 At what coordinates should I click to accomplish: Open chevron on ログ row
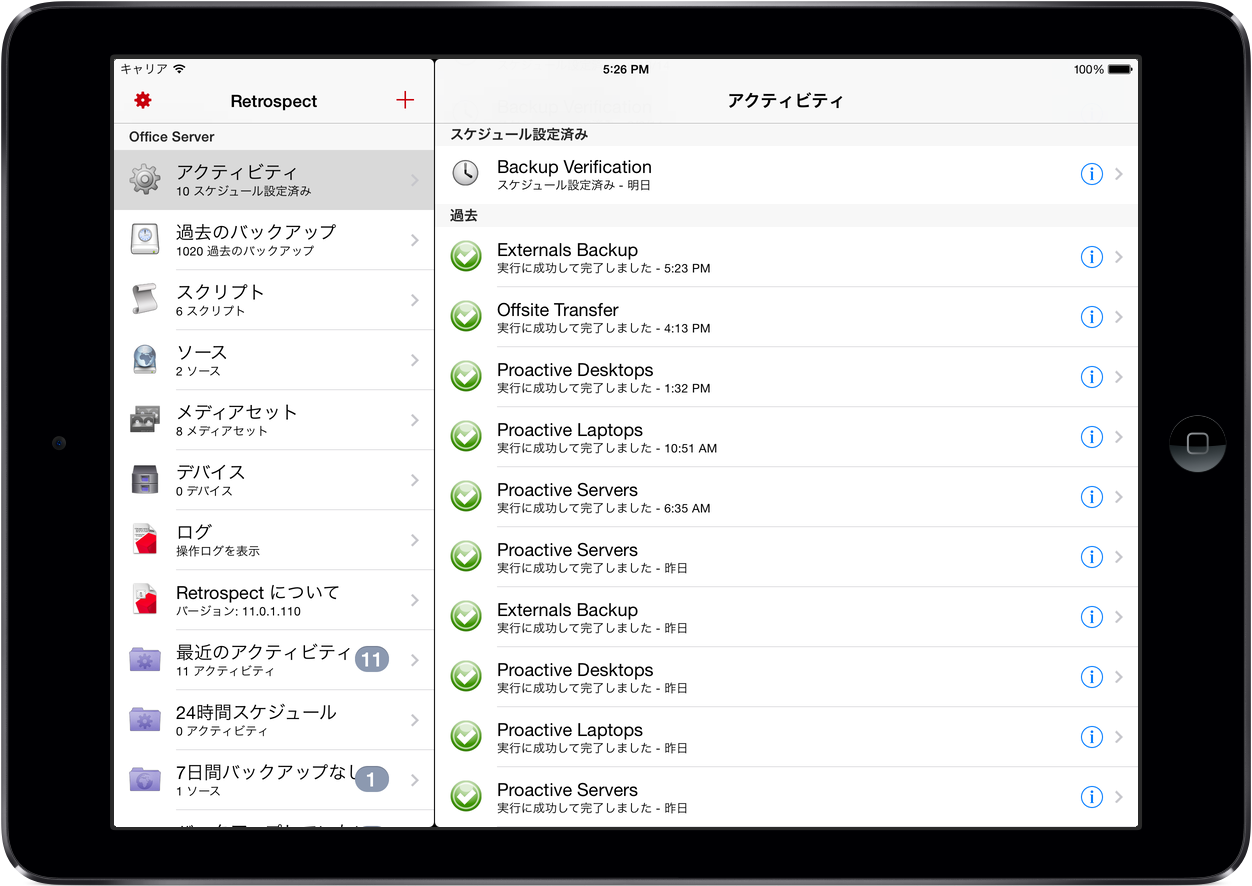[x=415, y=540]
